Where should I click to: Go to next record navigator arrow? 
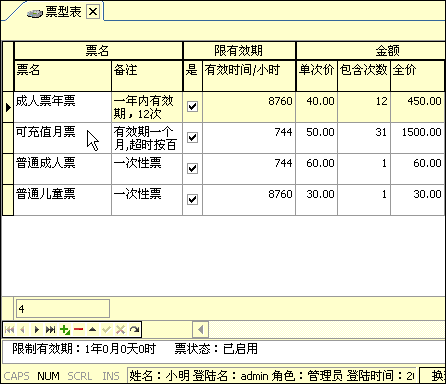[x=37, y=330]
